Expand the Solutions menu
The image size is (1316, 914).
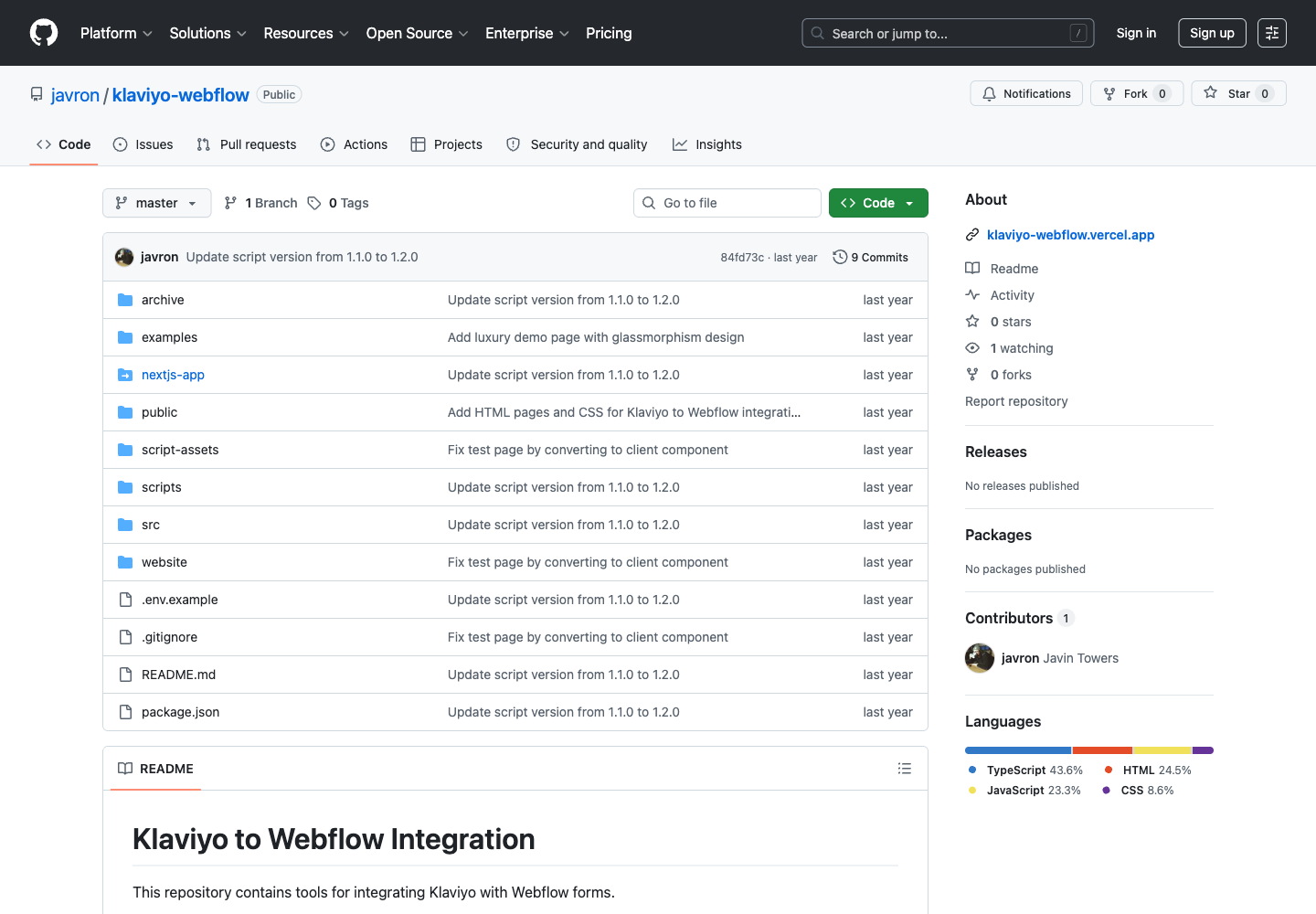click(208, 33)
